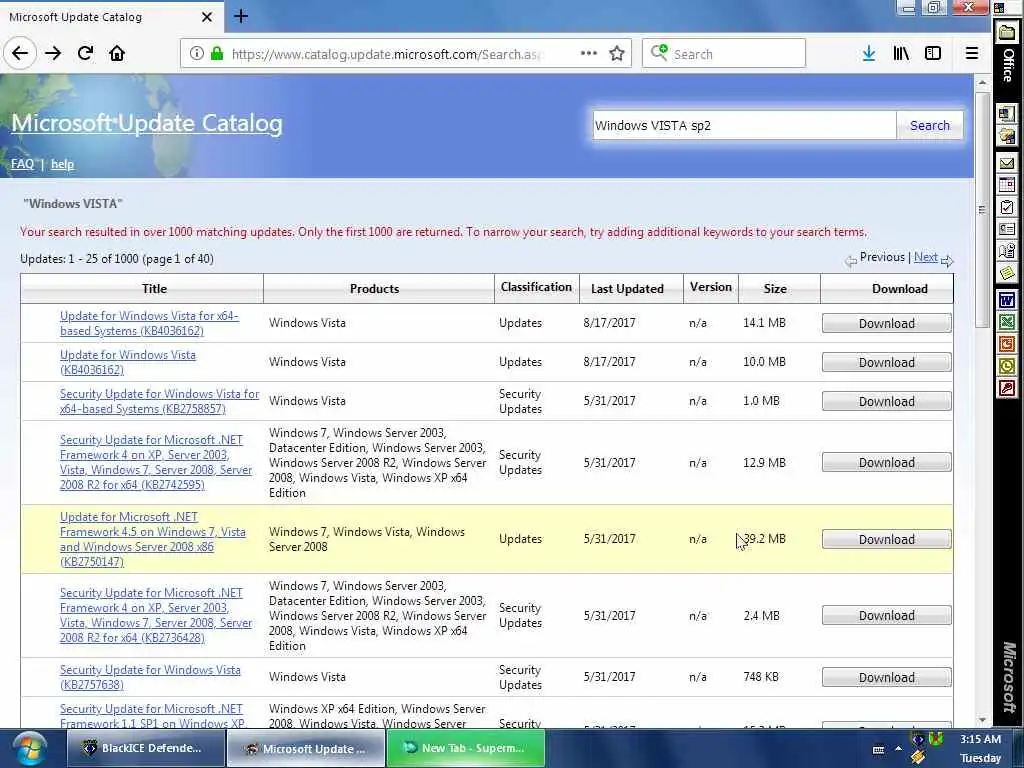
Task: Open a new browser tab with plus
Action: [241, 16]
